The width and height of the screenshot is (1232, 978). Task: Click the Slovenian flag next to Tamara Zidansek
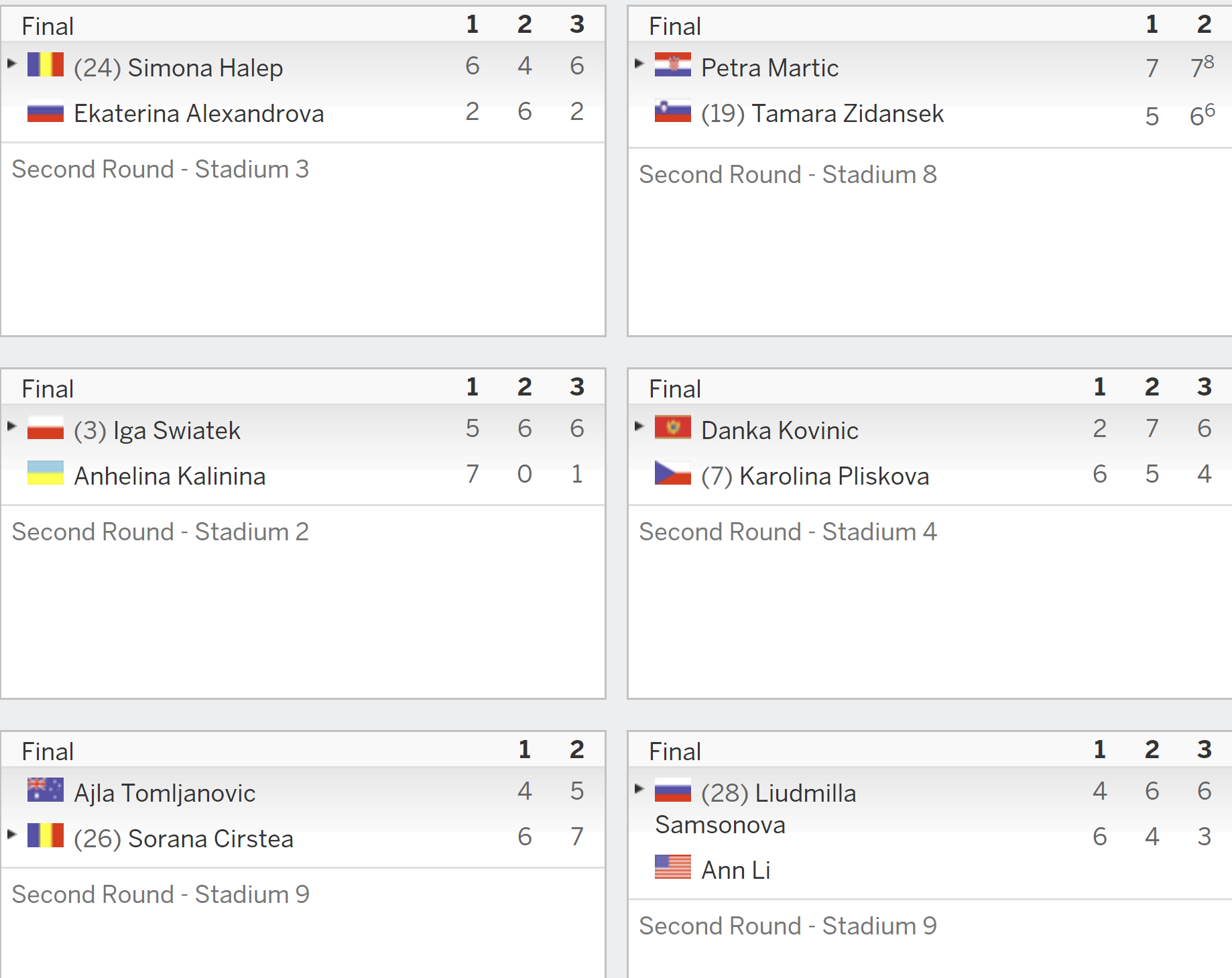coord(673,111)
